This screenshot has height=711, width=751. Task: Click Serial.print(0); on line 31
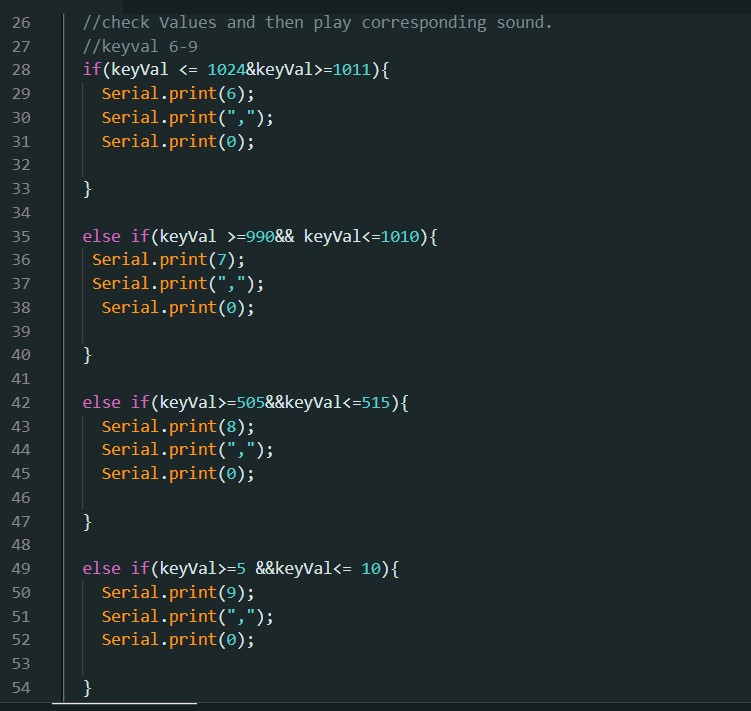point(178,141)
